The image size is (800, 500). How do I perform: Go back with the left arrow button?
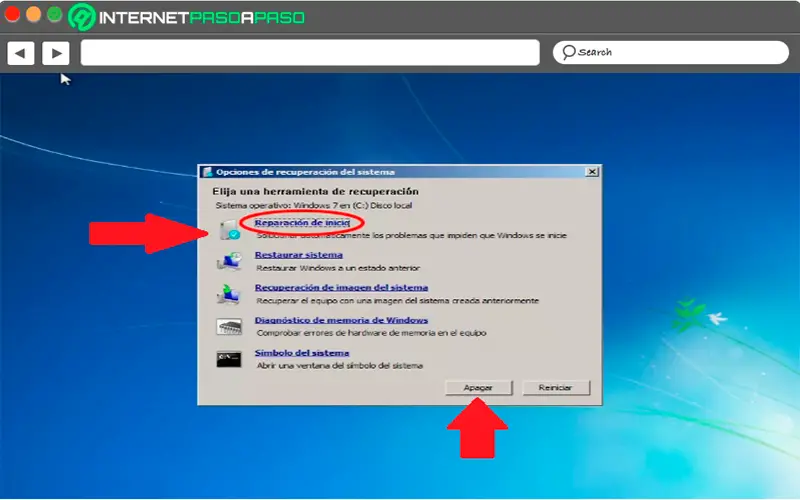[x=20, y=53]
